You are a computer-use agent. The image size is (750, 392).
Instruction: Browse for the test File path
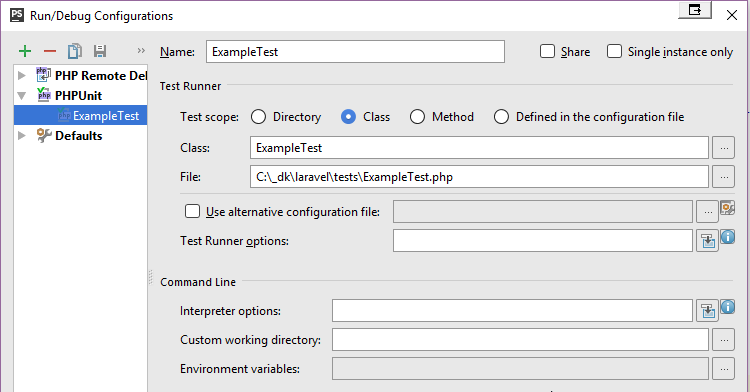click(x=724, y=177)
